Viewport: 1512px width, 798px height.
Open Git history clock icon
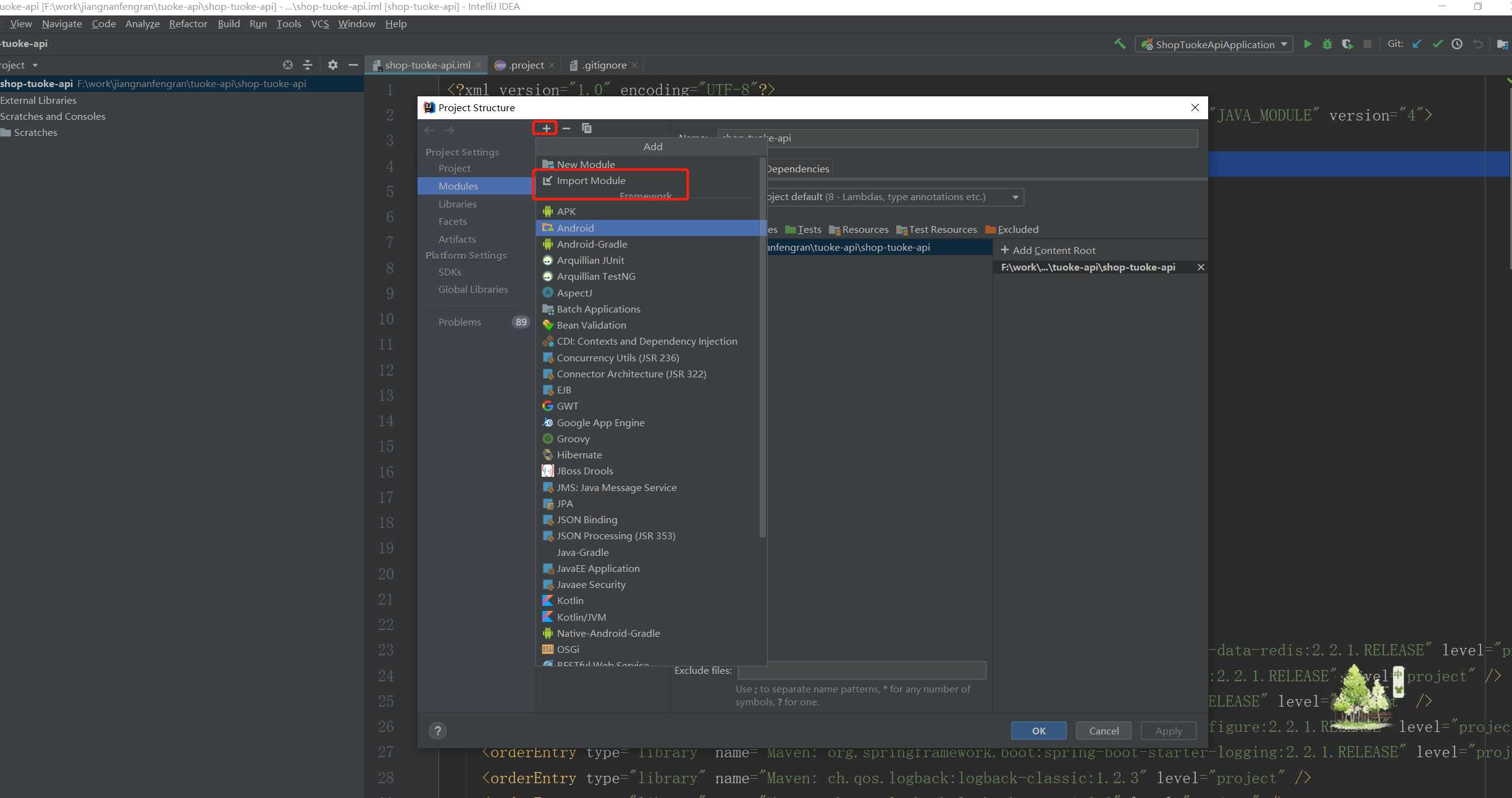[x=1457, y=44]
